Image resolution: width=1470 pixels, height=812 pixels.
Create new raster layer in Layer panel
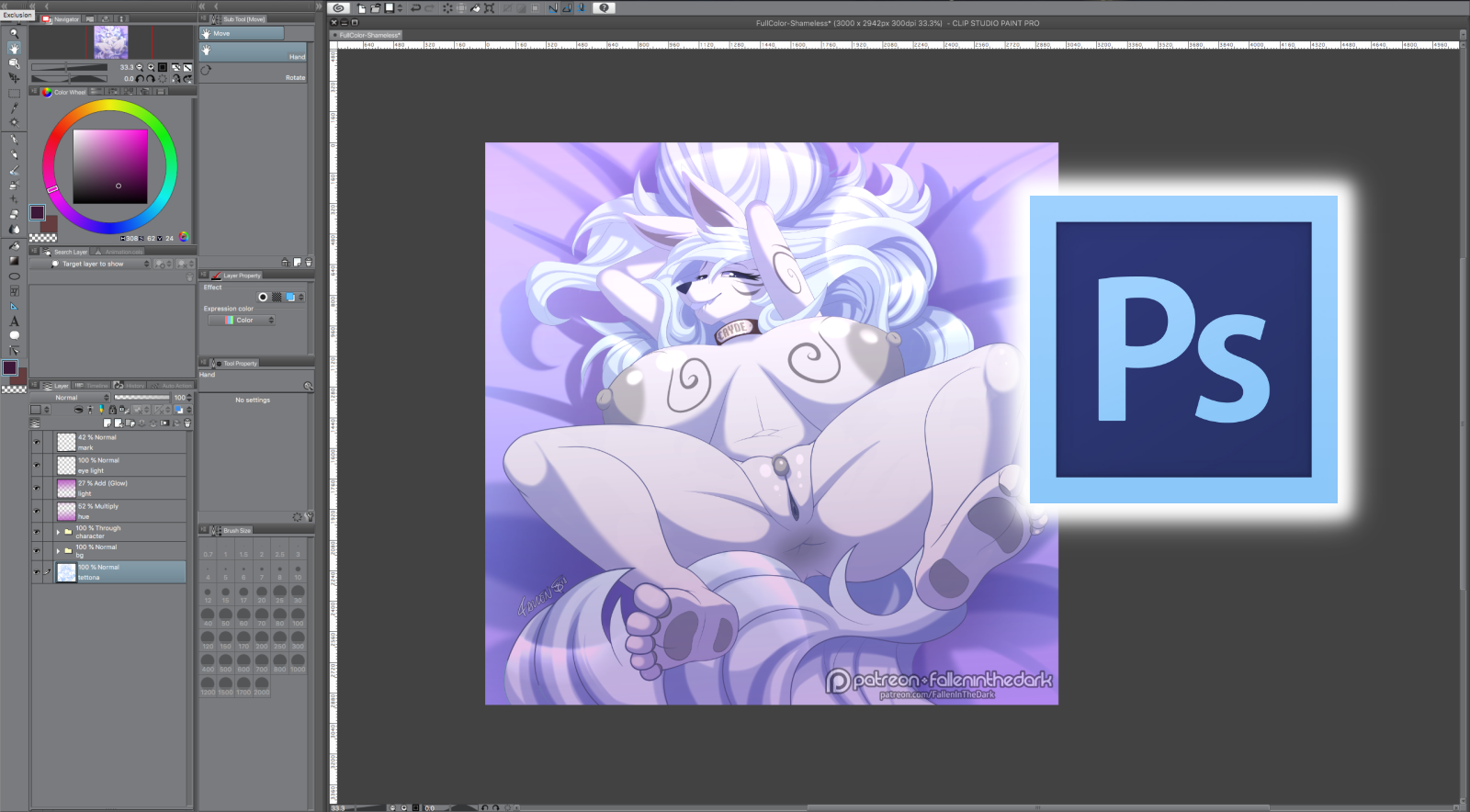[107, 423]
